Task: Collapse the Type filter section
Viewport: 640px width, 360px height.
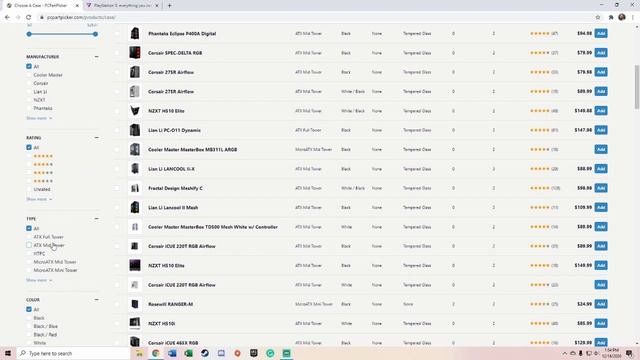Action: 96,219
